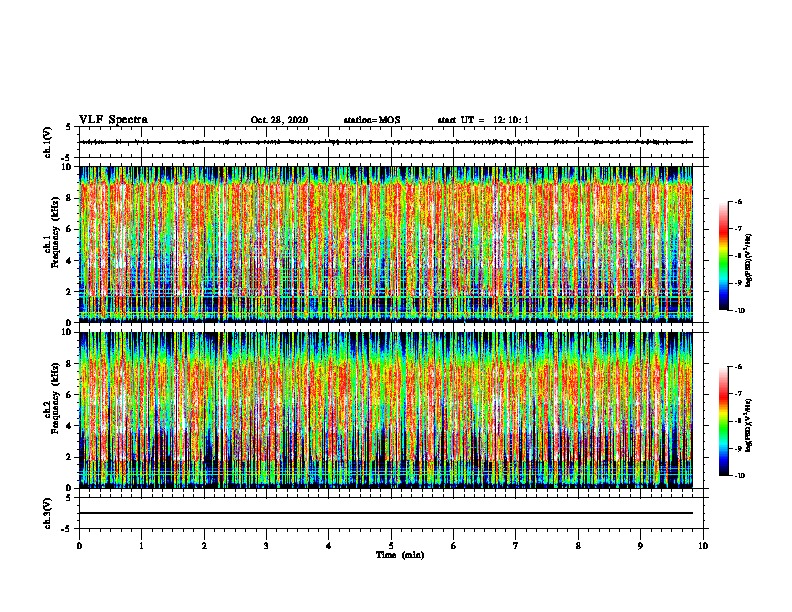
Task: Click the ch.1 spectrogram color scale bar
Action: click(723, 256)
